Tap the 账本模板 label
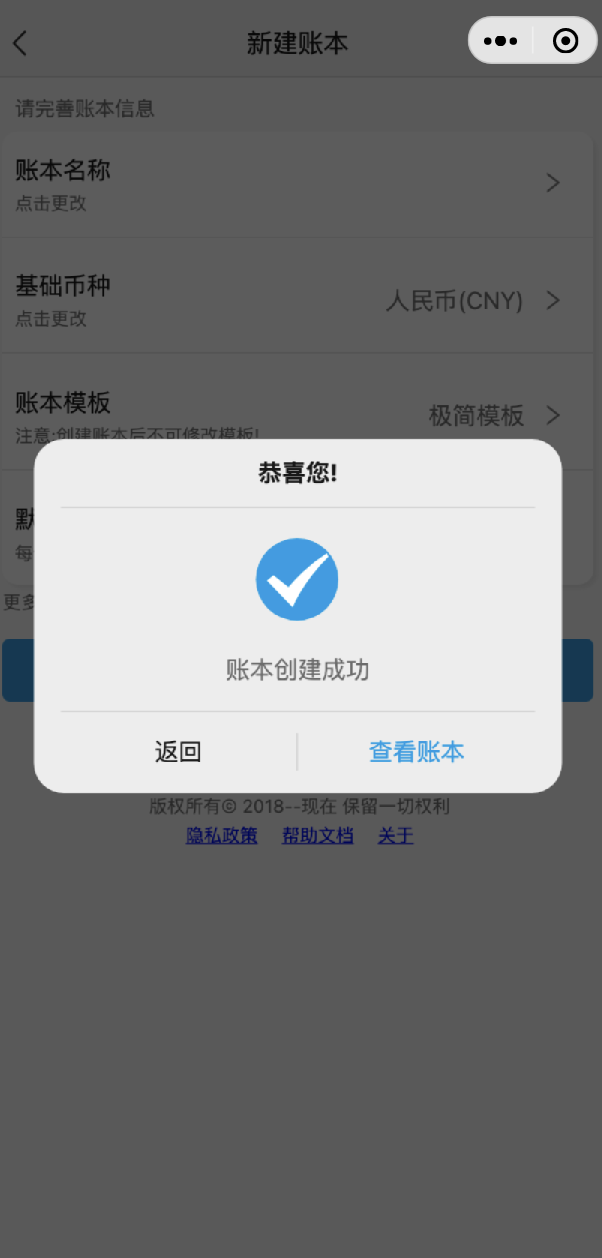This screenshot has height=1258, width=602. coord(63,403)
